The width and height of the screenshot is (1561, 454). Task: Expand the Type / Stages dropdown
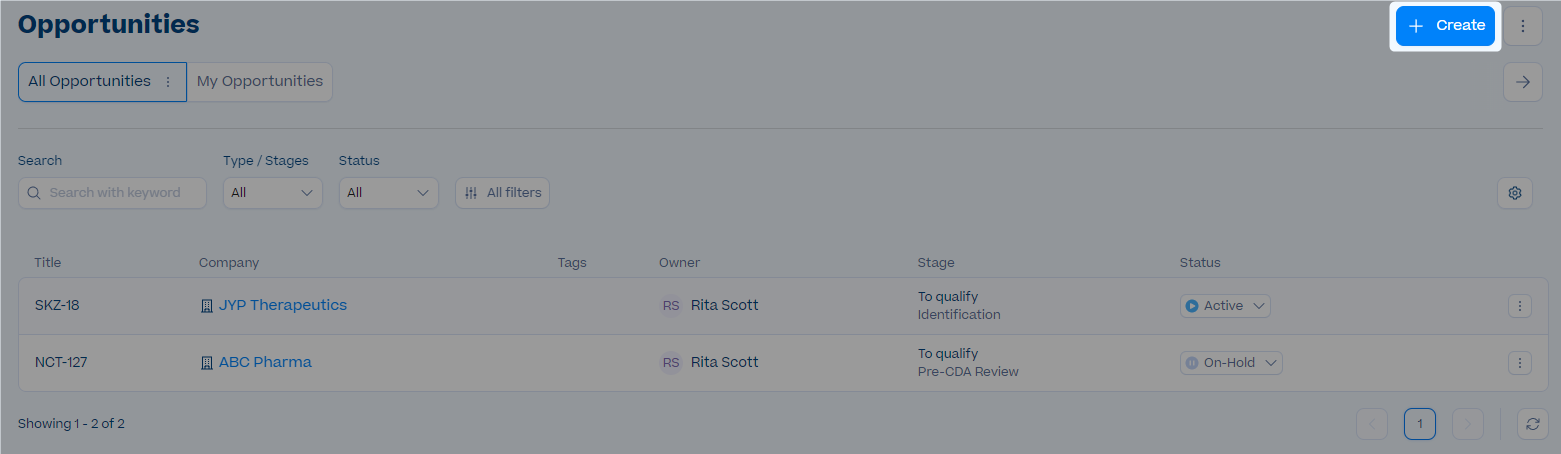(x=272, y=193)
